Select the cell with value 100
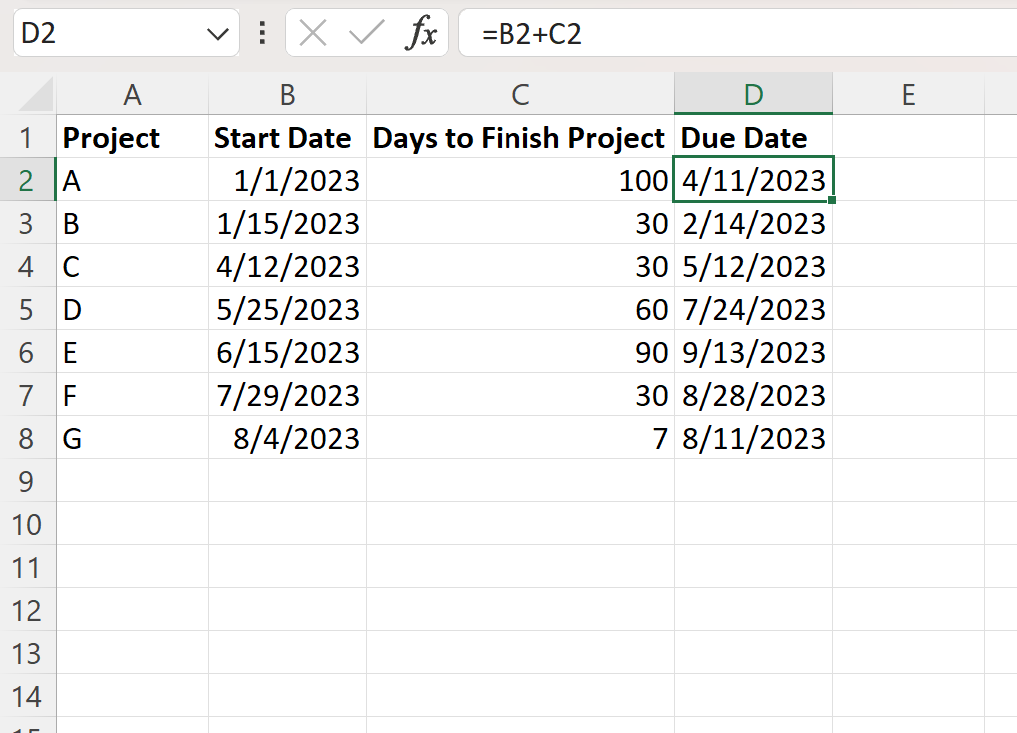The image size is (1017, 733). 520,181
